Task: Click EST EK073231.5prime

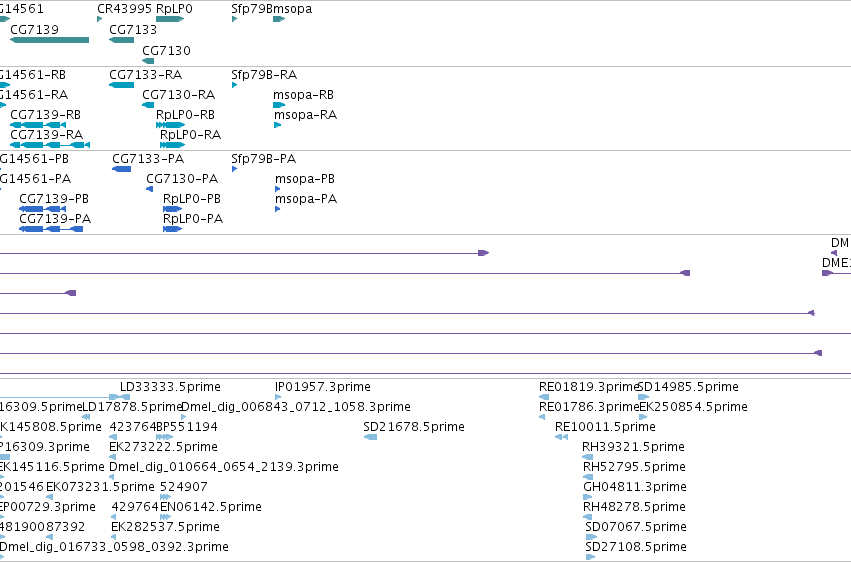Action: click(49, 497)
